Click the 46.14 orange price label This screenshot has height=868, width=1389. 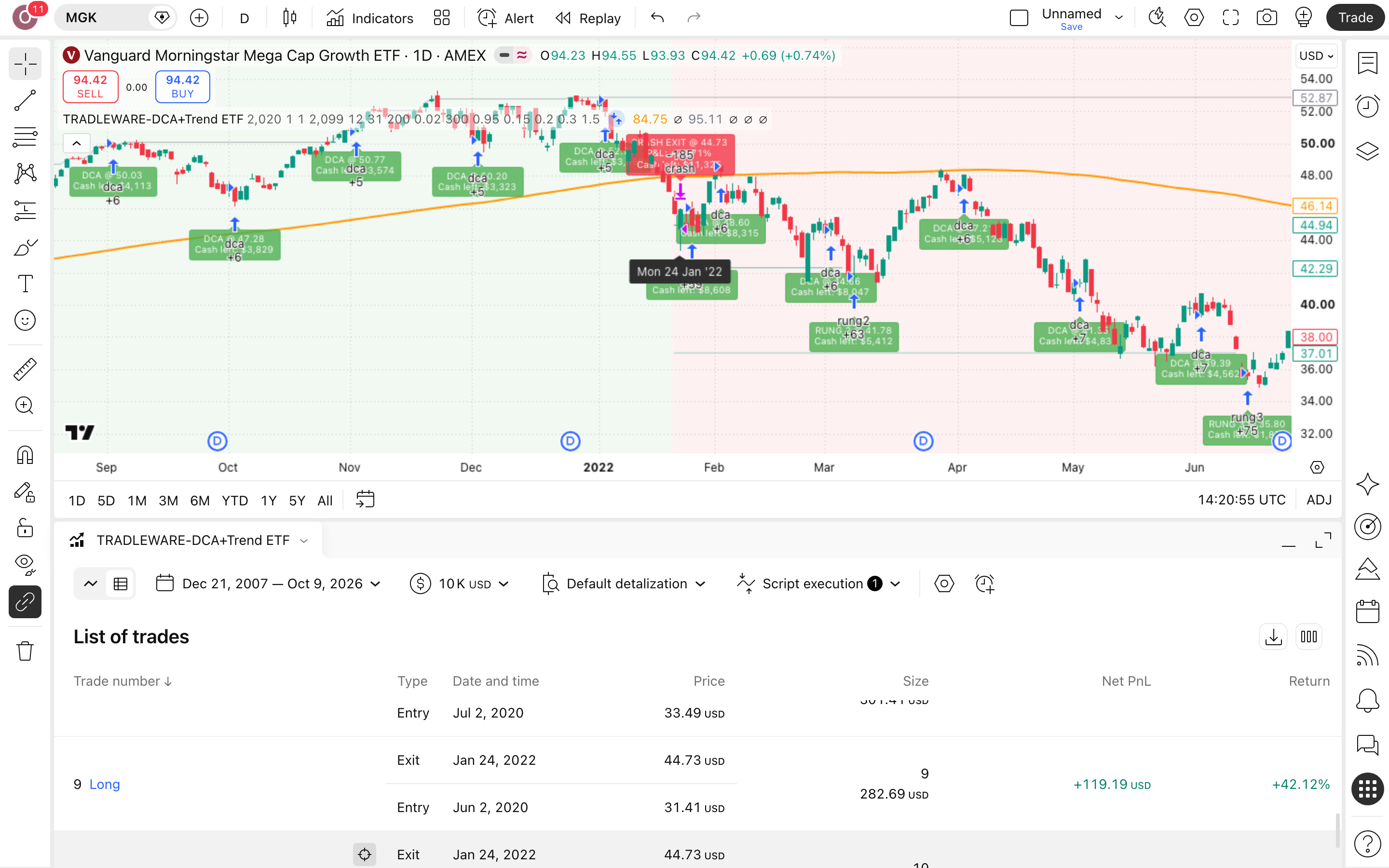coord(1316,206)
